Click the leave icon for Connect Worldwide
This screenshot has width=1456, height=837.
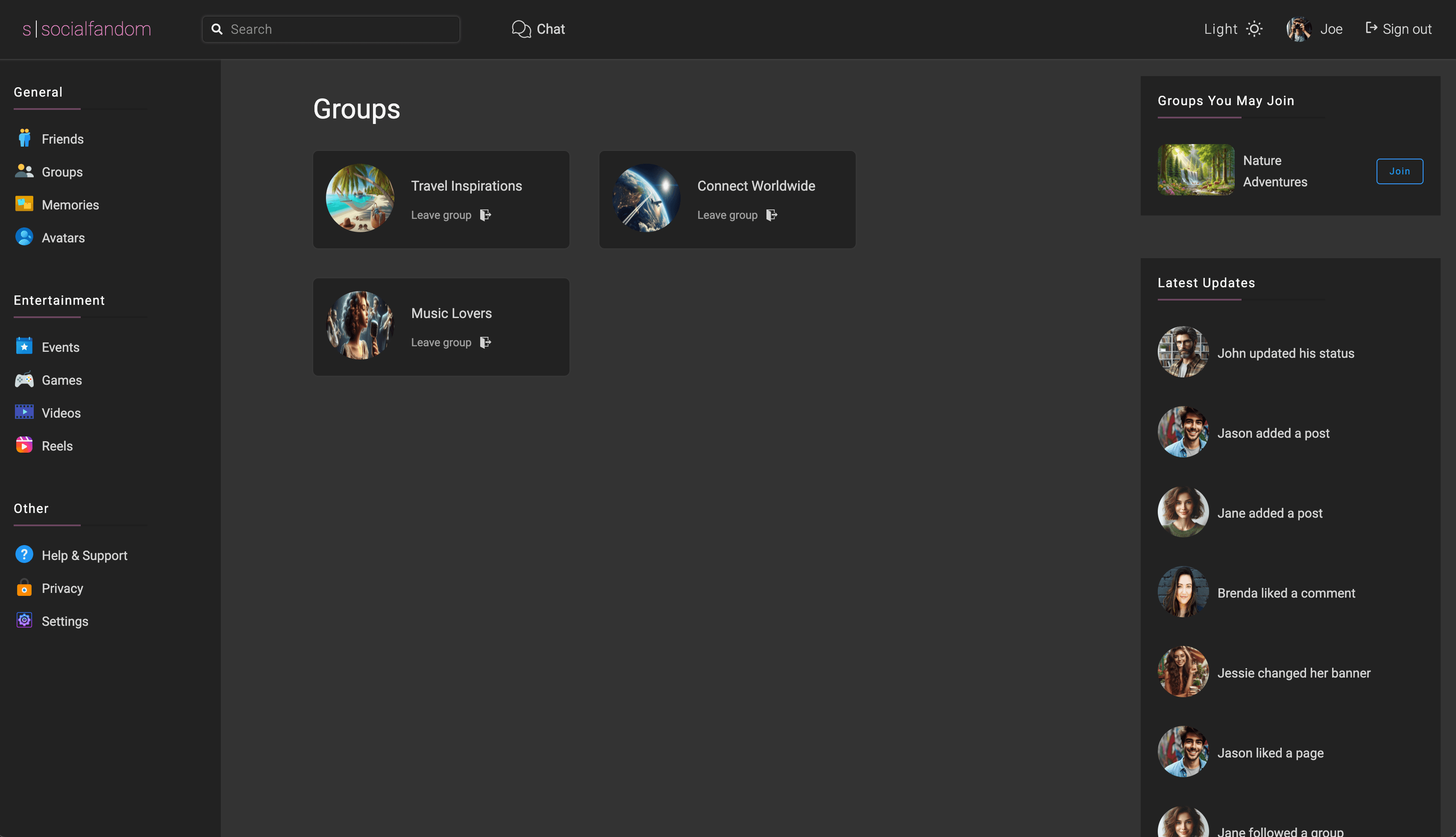click(772, 215)
